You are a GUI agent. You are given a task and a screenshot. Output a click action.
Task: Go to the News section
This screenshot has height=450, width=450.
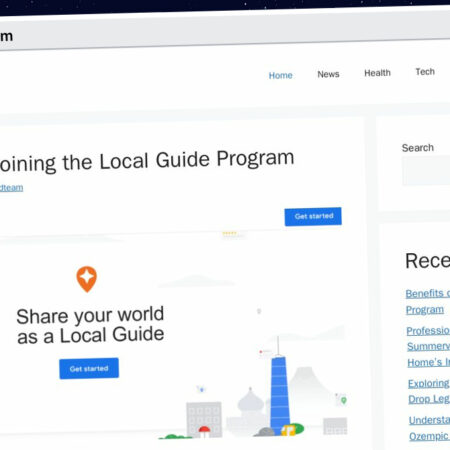[x=328, y=74]
